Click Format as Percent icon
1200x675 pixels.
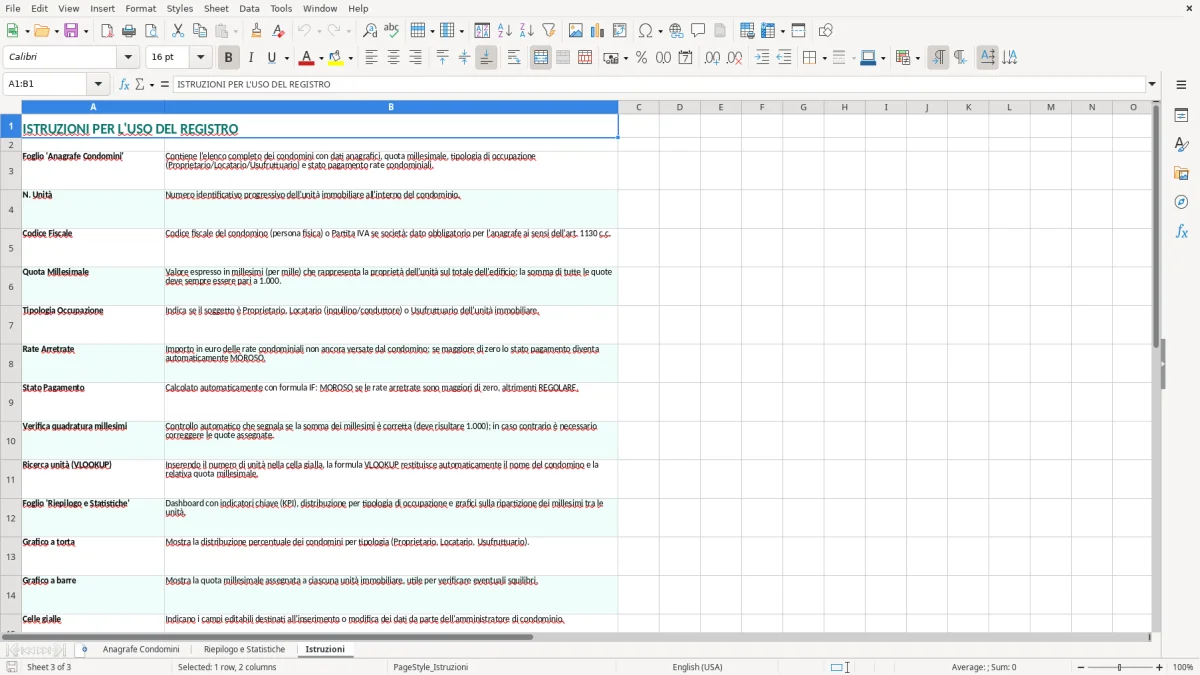pos(641,58)
